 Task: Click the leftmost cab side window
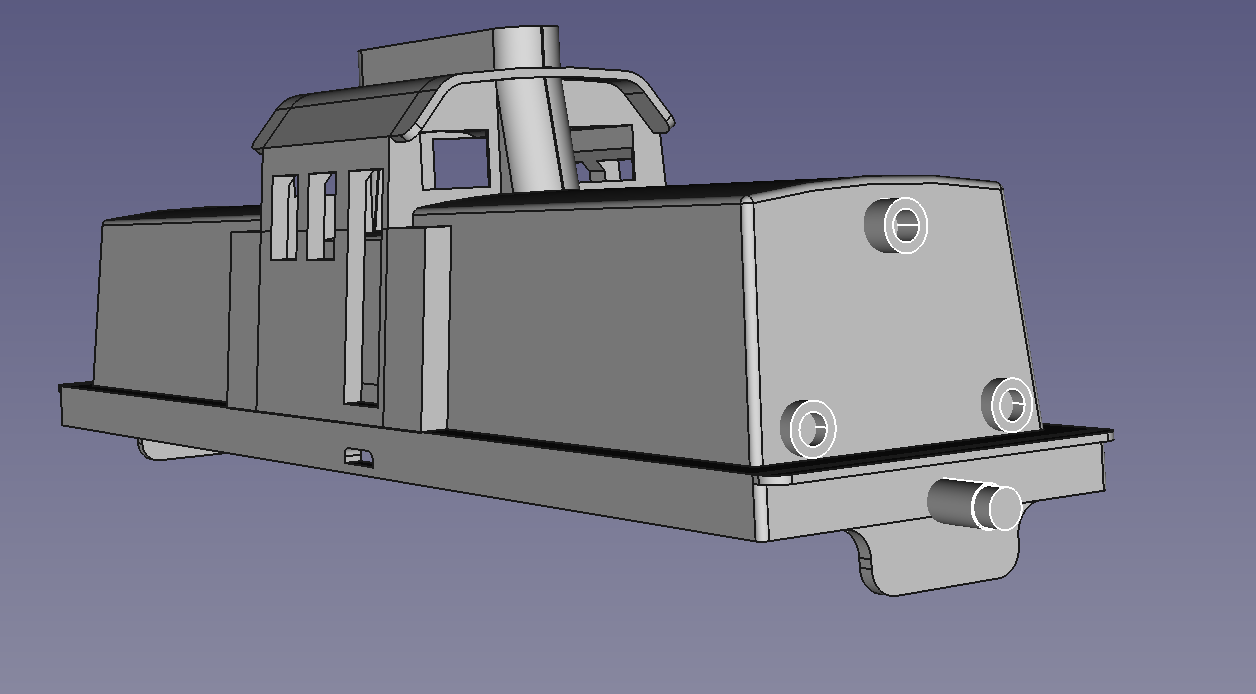click(x=284, y=217)
